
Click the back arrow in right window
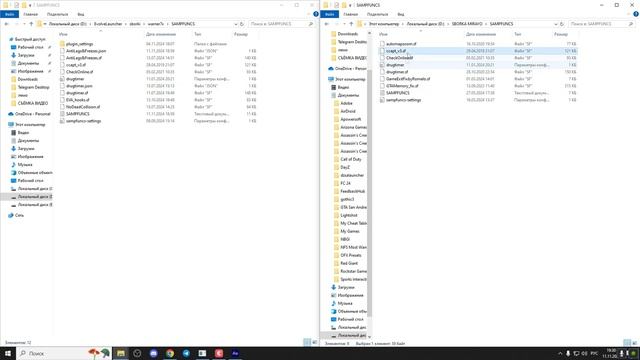click(x=327, y=24)
